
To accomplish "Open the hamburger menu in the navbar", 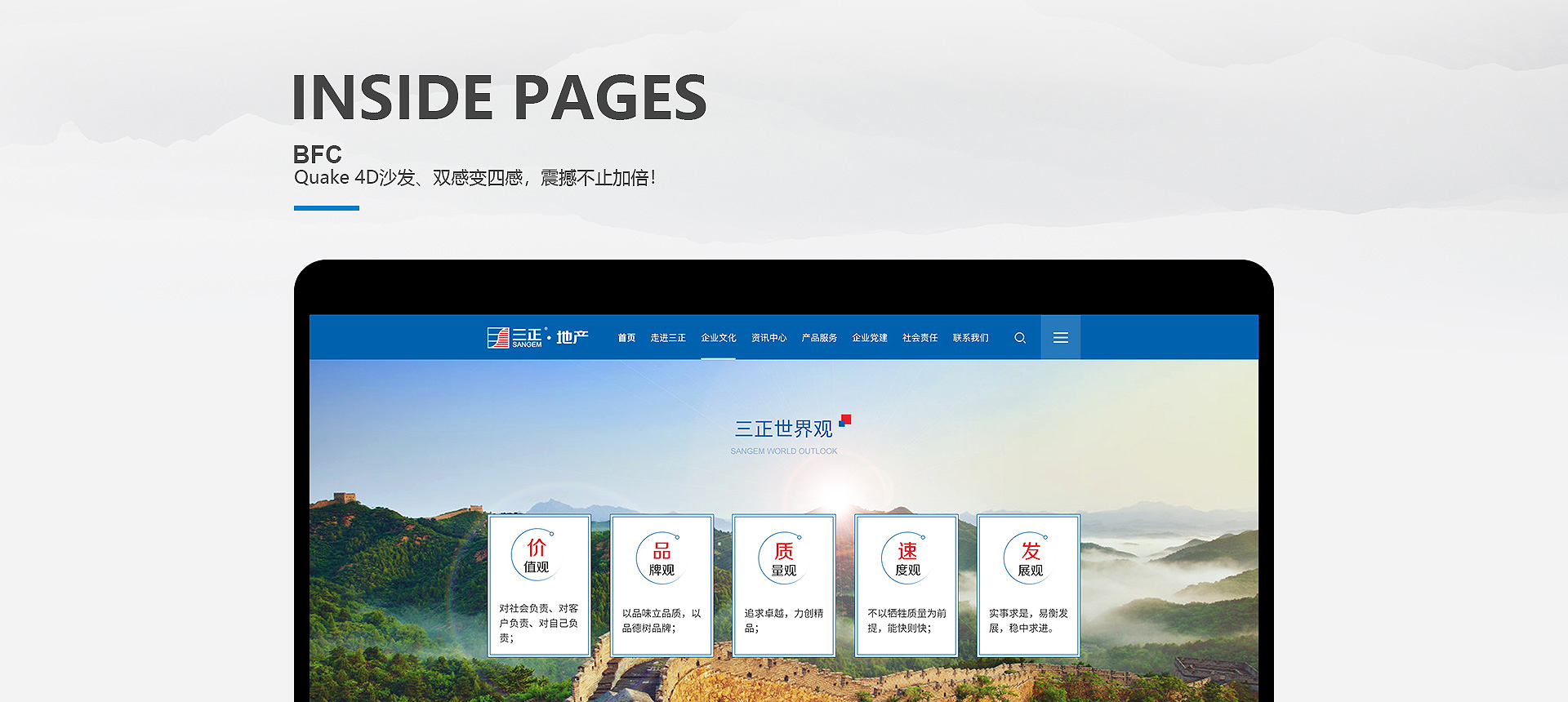I will [x=1060, y=338].
